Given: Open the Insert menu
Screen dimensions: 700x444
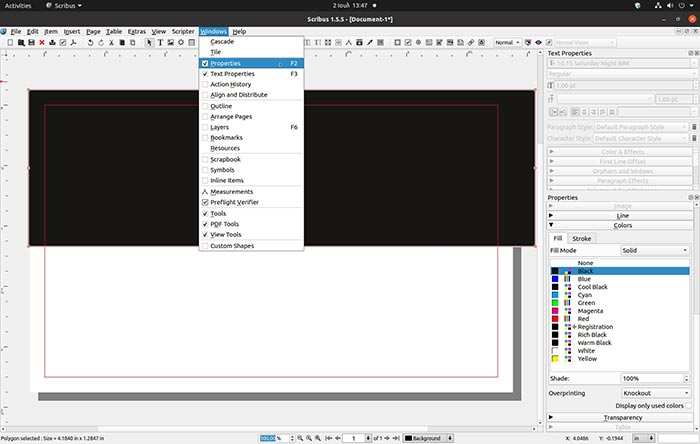Looking at the screenshot, I should pos(71,31).
